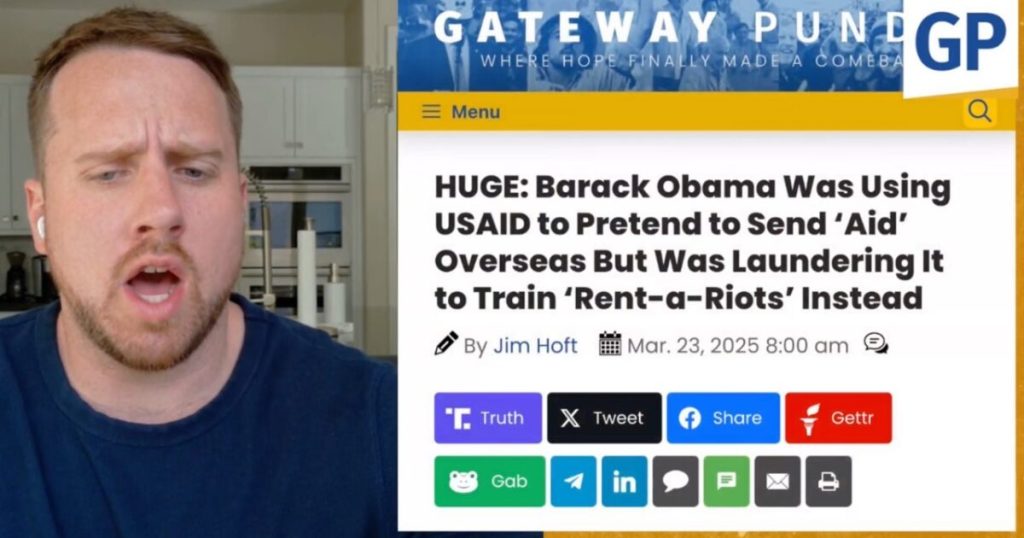Share article via Telegram icon
Screen dimensions: 1024x538
click(573, 481)
